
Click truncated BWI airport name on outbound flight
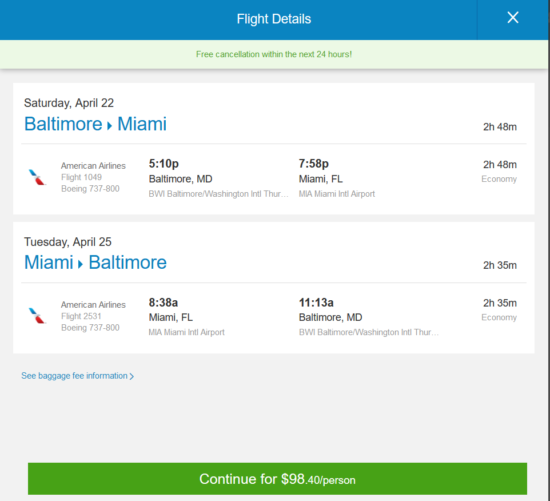219,194
